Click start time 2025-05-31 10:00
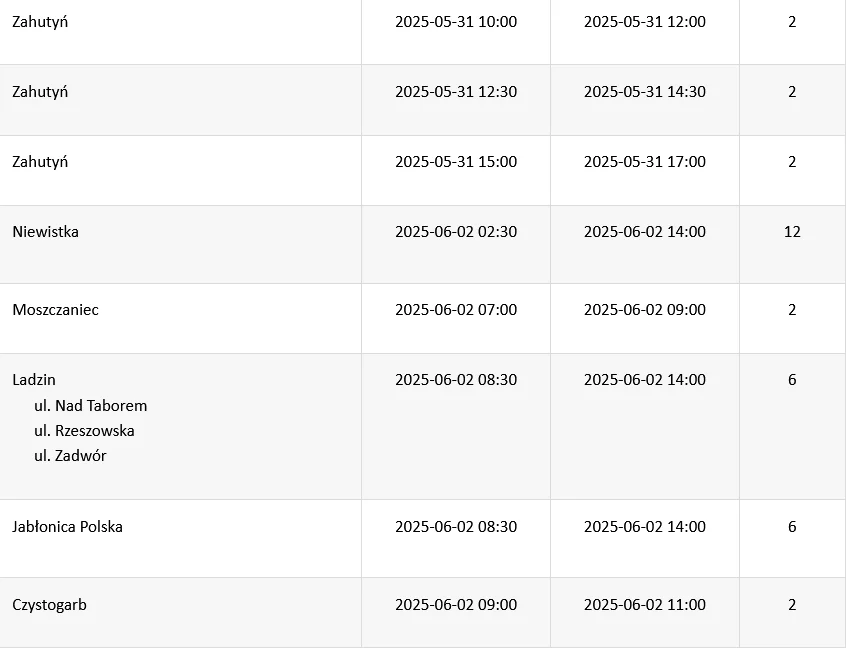Image resolution: width=846 pixels, height=648 pixels. (x=456, y=21)
